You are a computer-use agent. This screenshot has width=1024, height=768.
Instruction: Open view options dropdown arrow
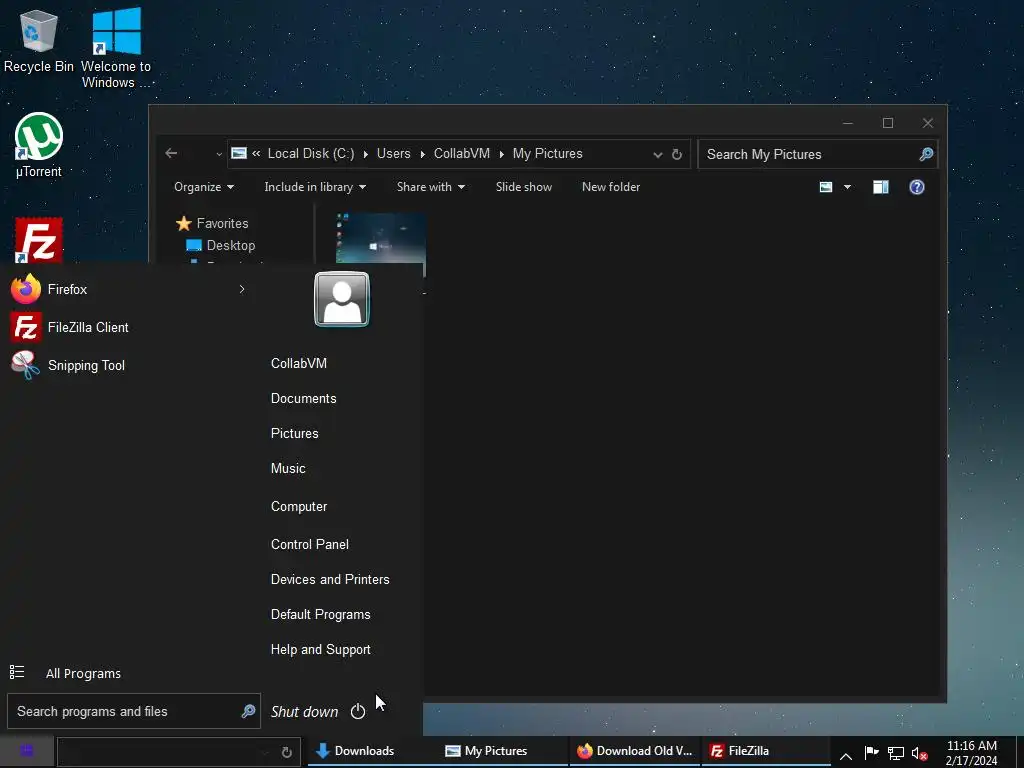(847, 187)
